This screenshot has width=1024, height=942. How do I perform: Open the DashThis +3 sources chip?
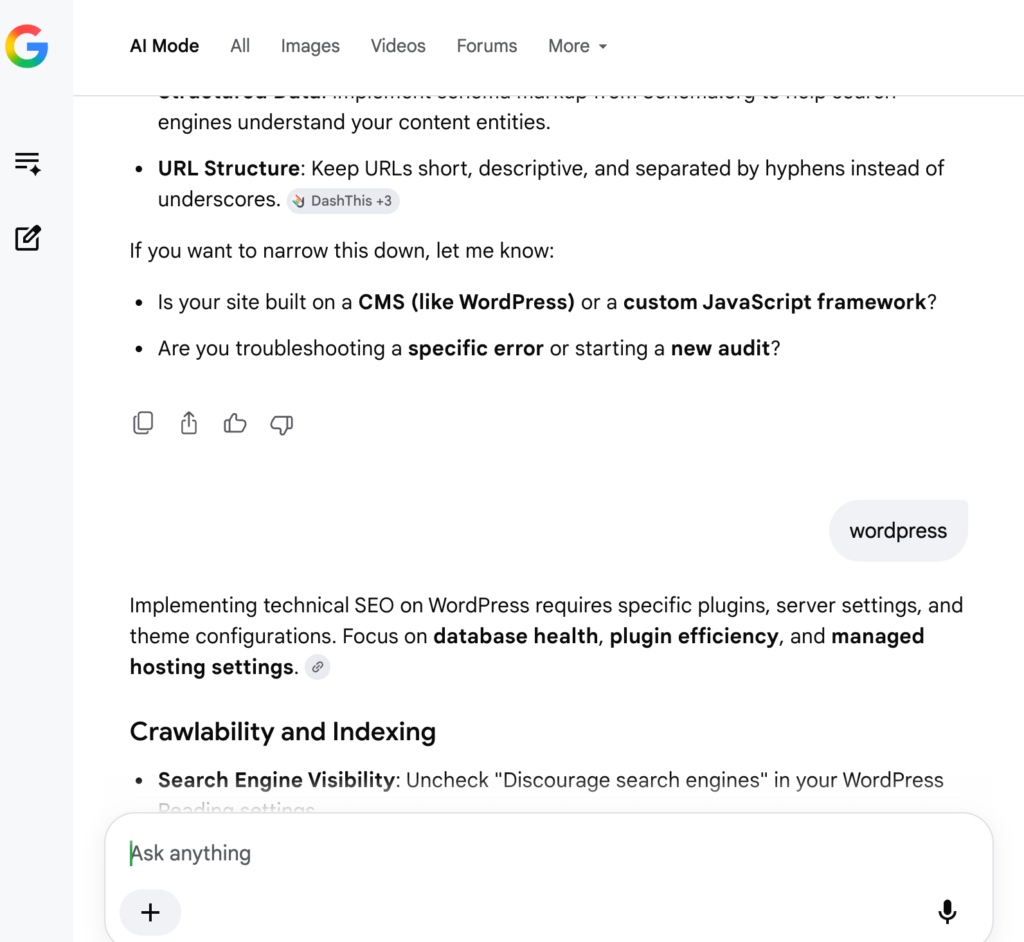tap(344, 201)
